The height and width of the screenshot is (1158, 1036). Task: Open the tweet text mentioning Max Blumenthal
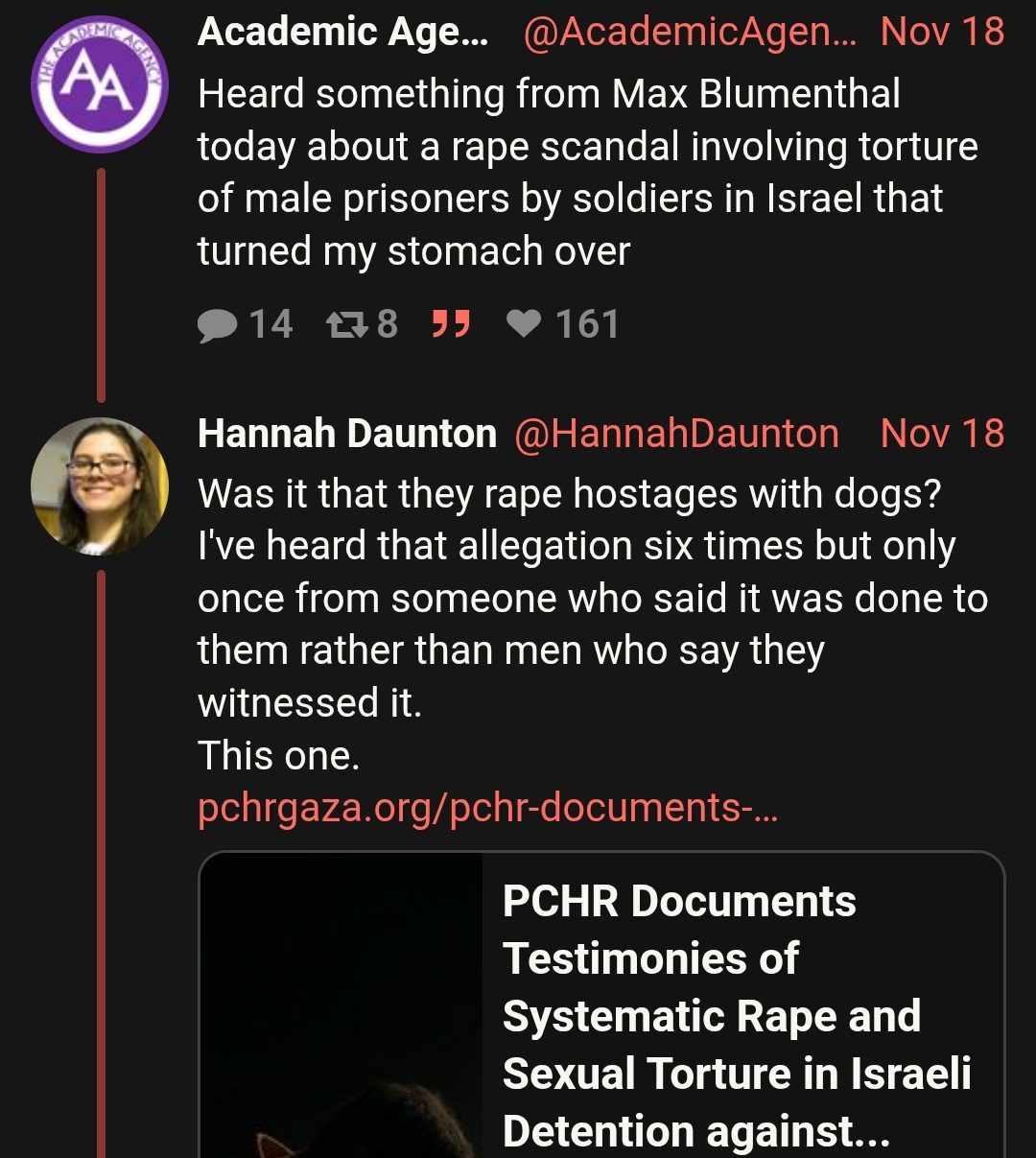(x=587, y=173)
